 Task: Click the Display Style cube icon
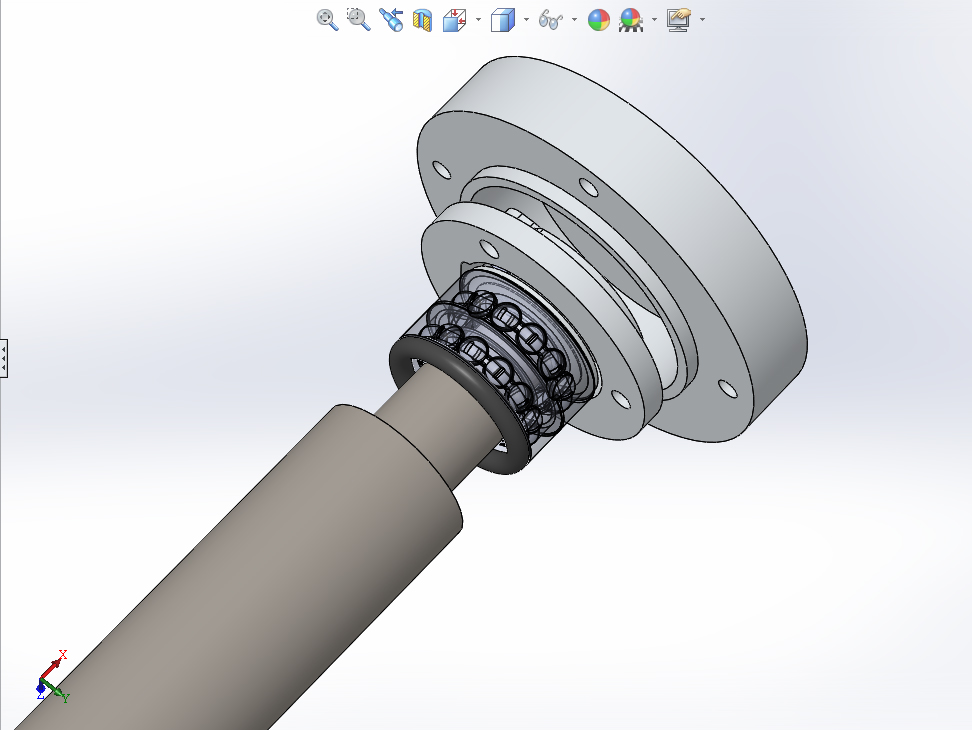[x=502, y=20]
